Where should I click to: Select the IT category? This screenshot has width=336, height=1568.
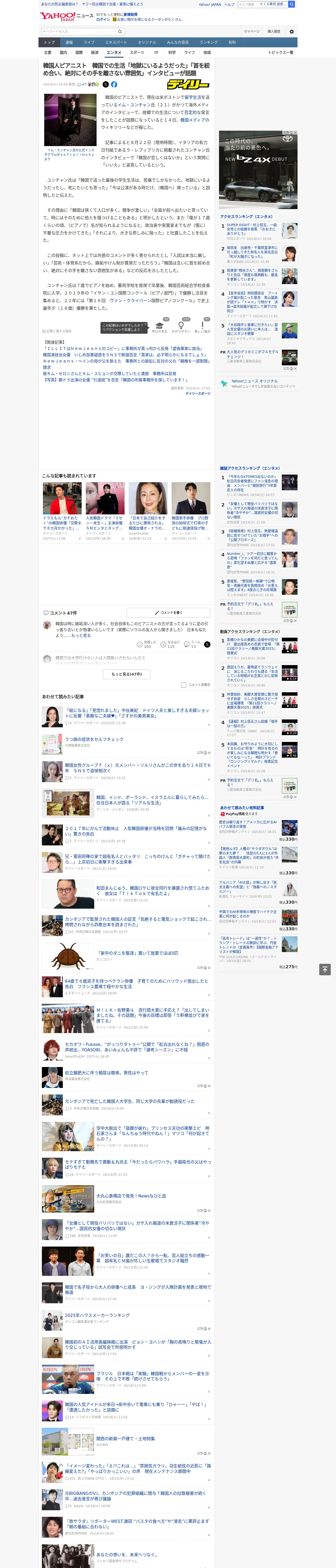click(x=156, y=52)
